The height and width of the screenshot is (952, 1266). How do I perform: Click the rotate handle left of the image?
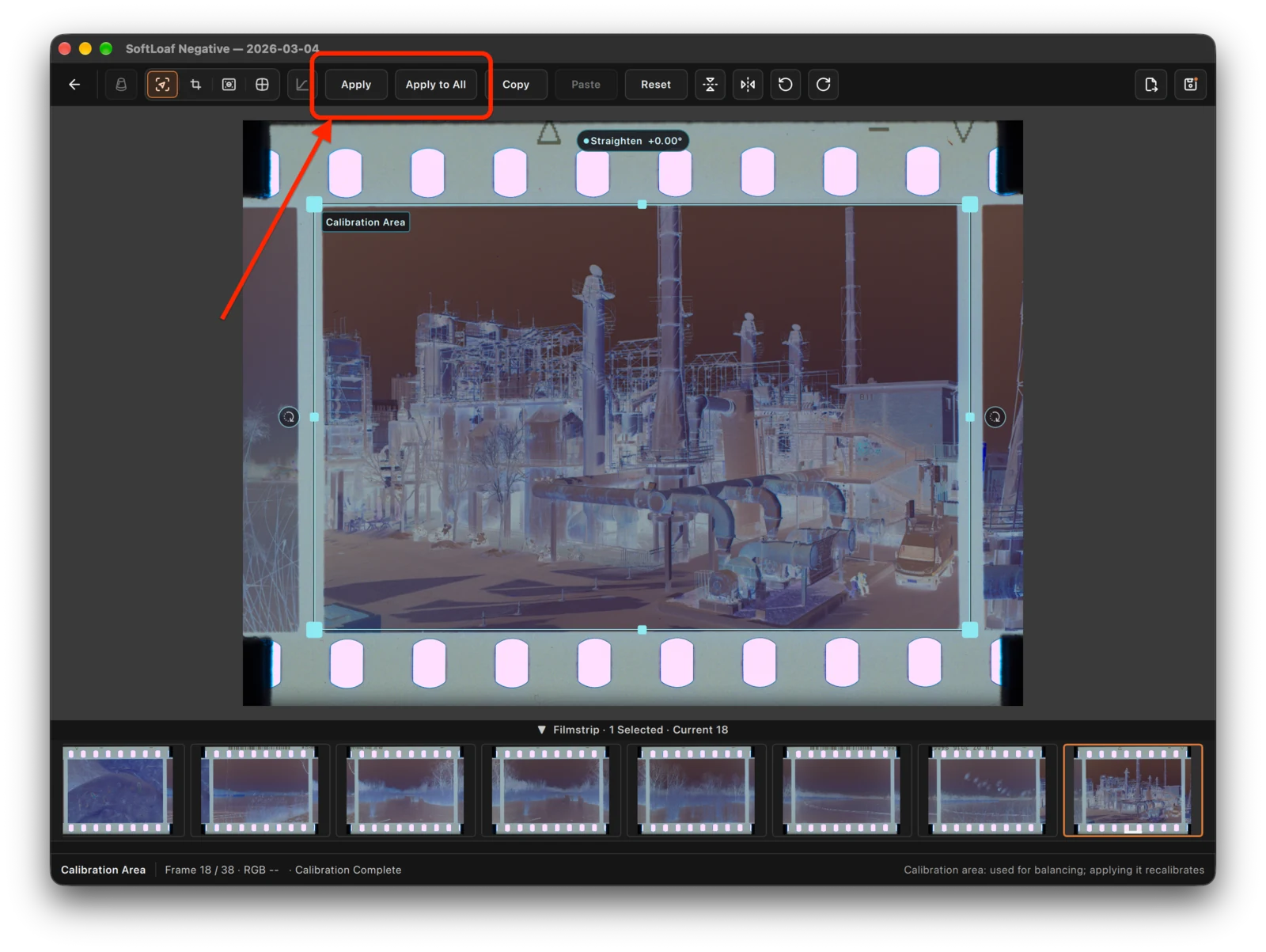pyautogui.click(x=289, y=416)
